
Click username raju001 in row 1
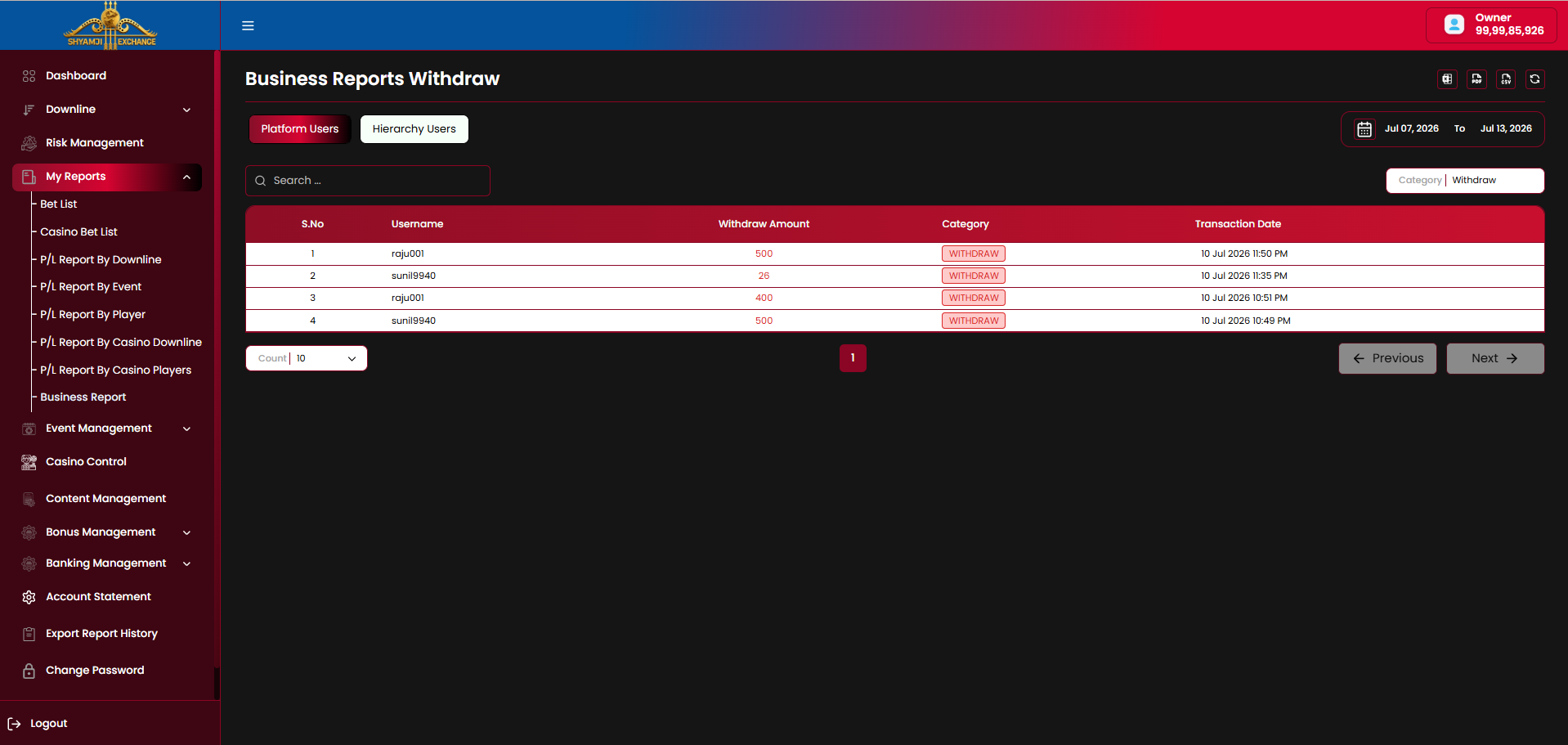pos(408,254)
